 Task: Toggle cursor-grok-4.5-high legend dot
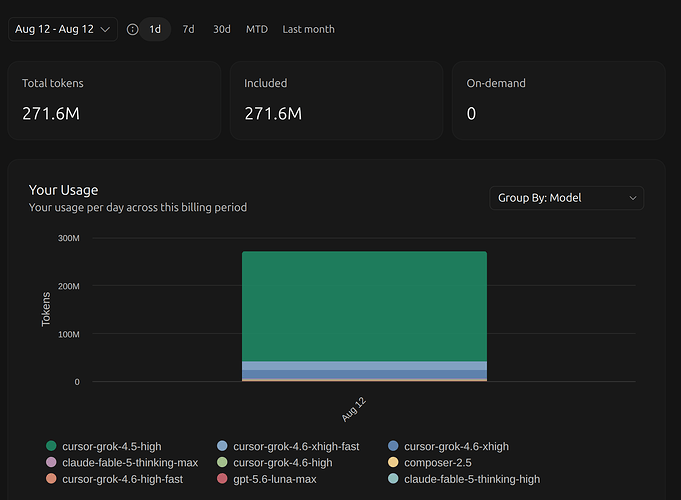coord(51,446)
